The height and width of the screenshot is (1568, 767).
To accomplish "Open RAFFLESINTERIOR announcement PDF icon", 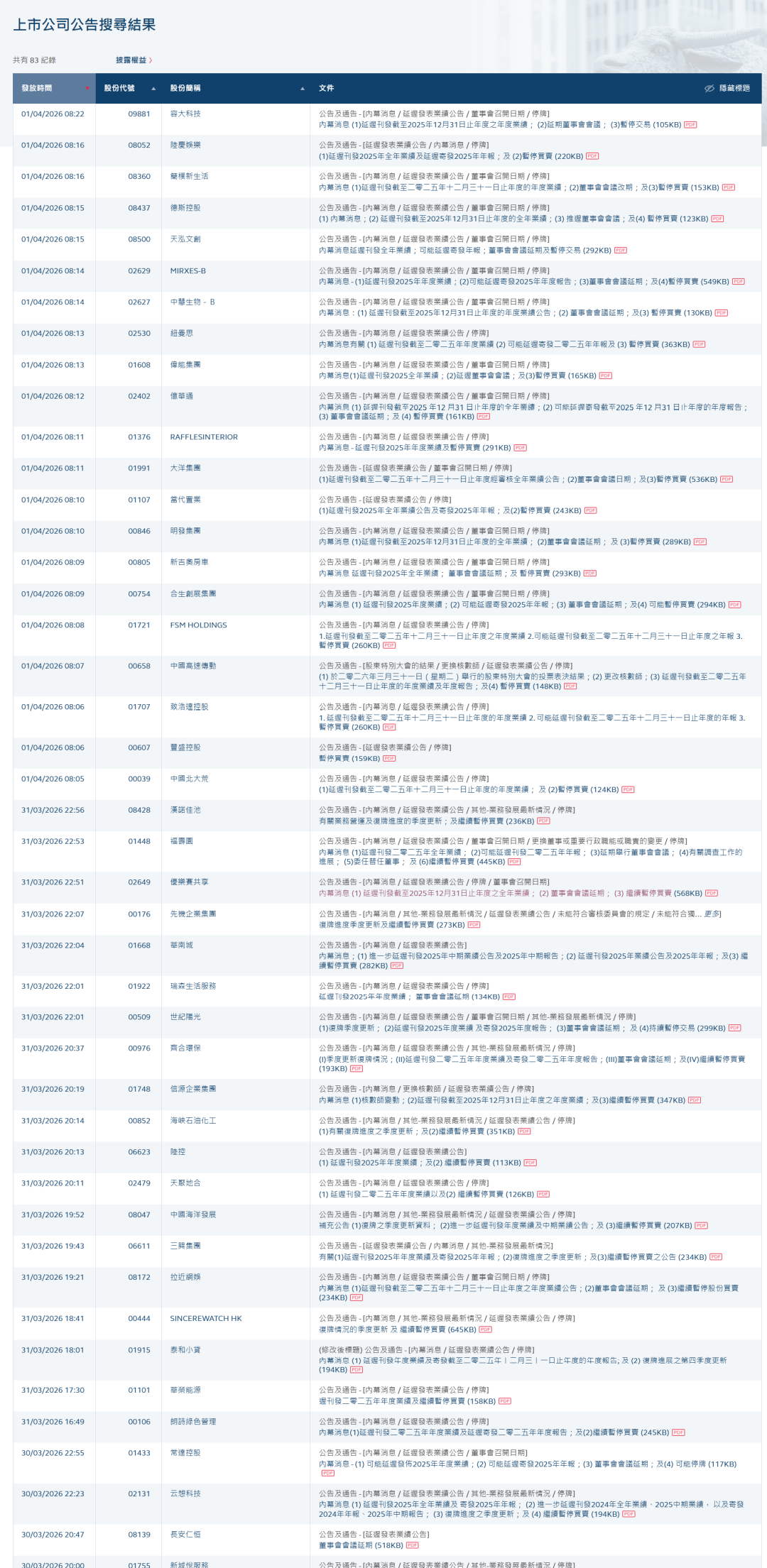I will pyautogui.click(x=521, y=448).
